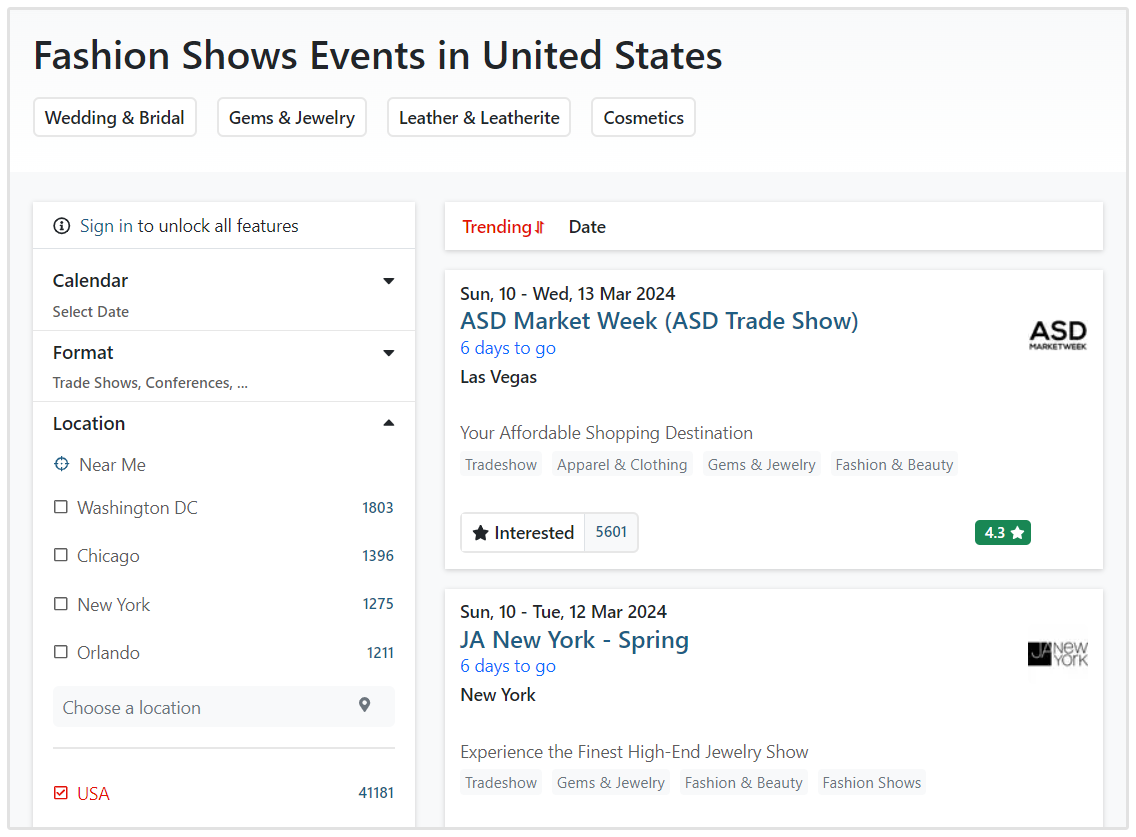Expand the Calendar date dropdown
This screenshot has height=837, width=1136.
(x=389, y=281)
